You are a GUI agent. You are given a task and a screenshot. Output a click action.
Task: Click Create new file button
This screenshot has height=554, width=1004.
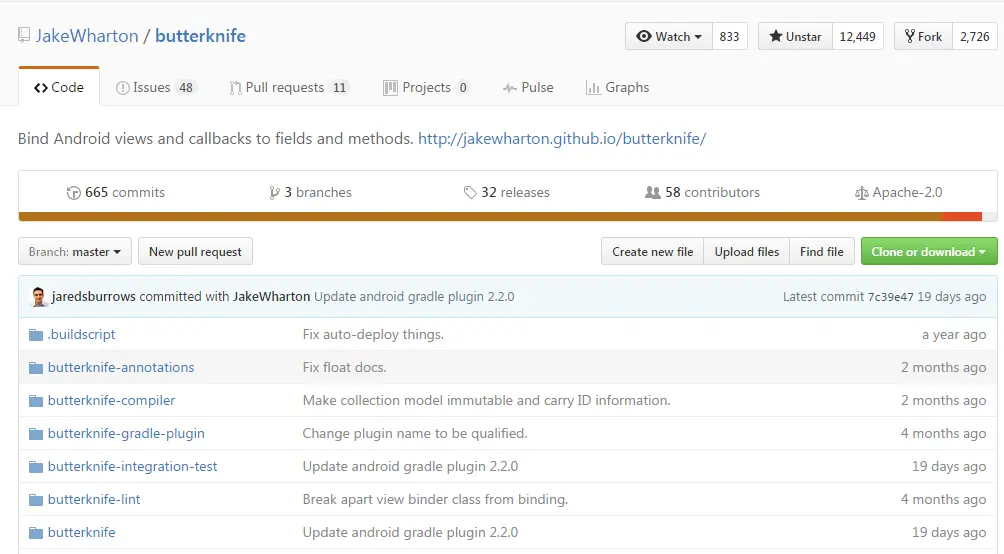652,252
